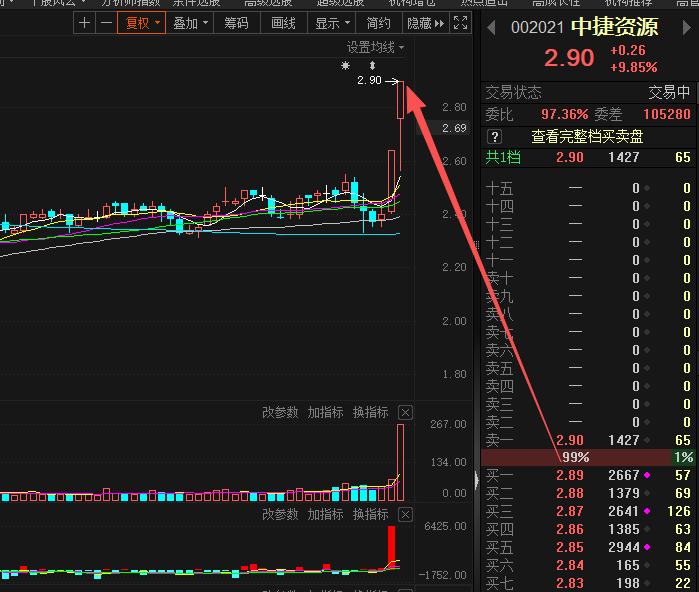
Task: Toggle fullscreen chart icon
Action: [x=460, y=23]
